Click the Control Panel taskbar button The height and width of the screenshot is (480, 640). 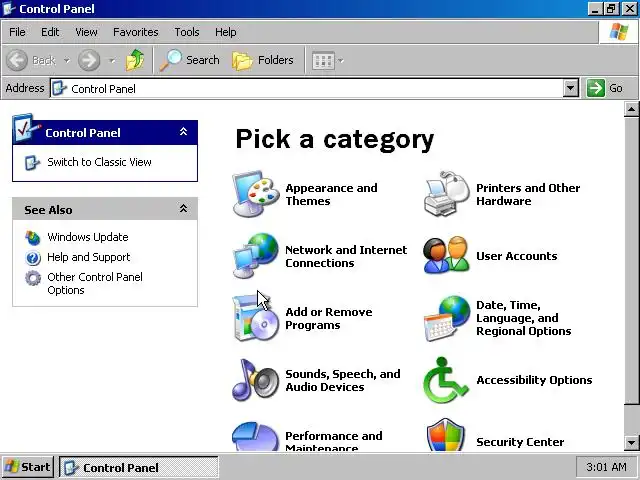(x=139, y=467)
